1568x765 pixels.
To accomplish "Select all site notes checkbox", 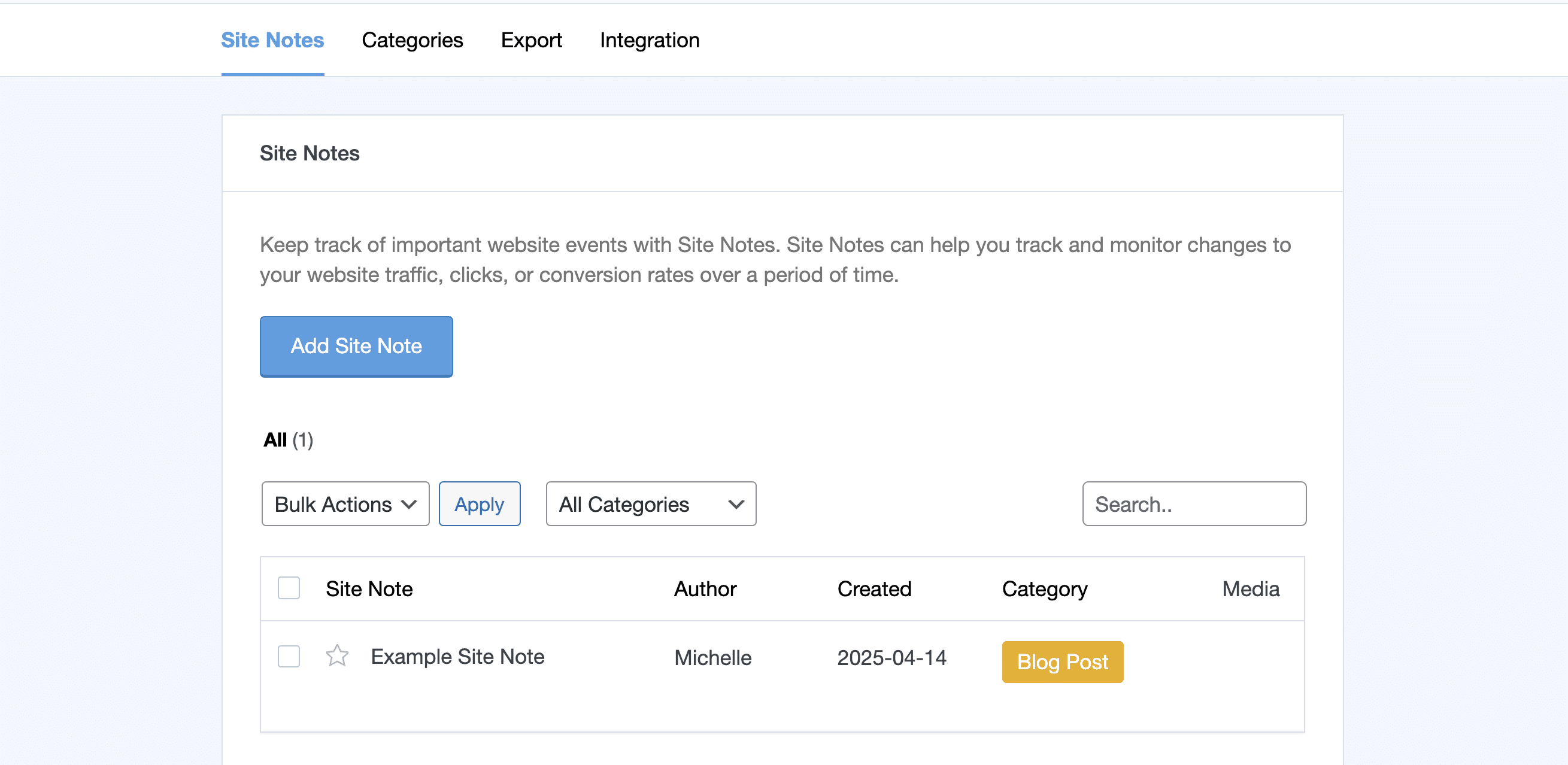I will 289,588.
